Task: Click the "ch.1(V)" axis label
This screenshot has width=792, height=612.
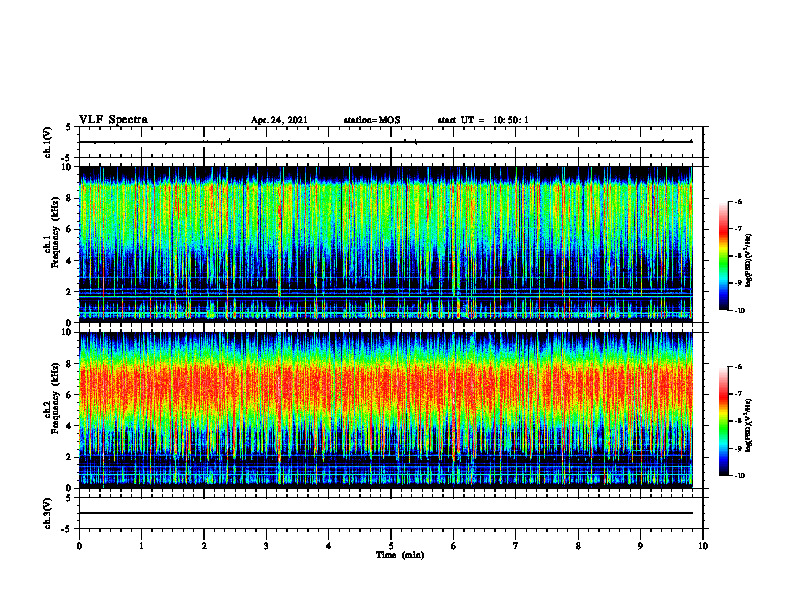Action: coord(47,142)
